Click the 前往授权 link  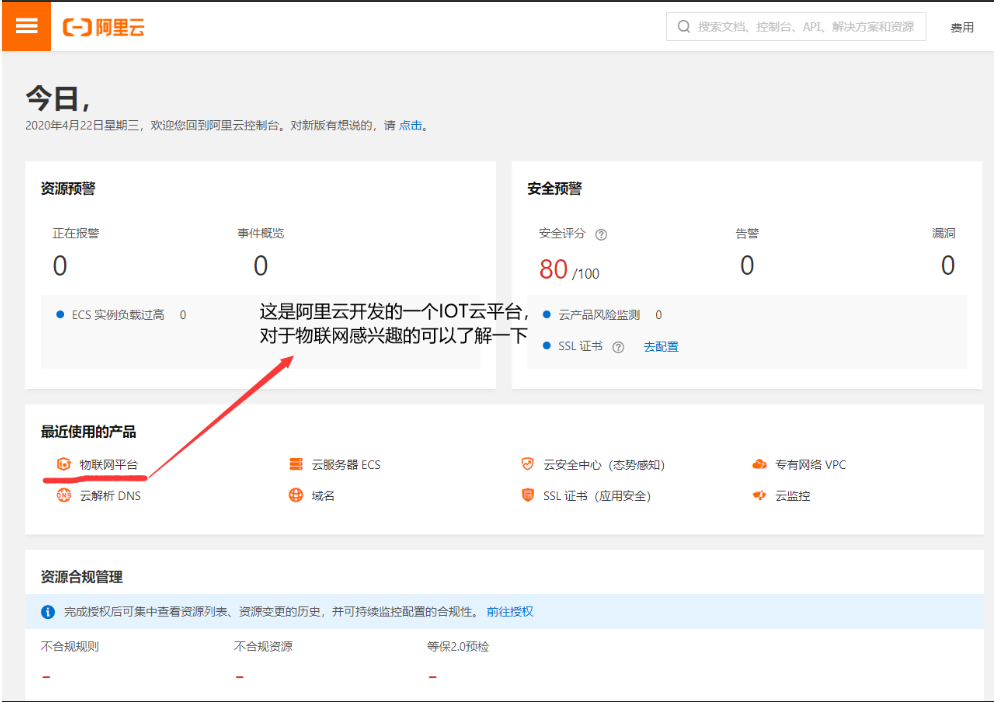pos(510,612)
